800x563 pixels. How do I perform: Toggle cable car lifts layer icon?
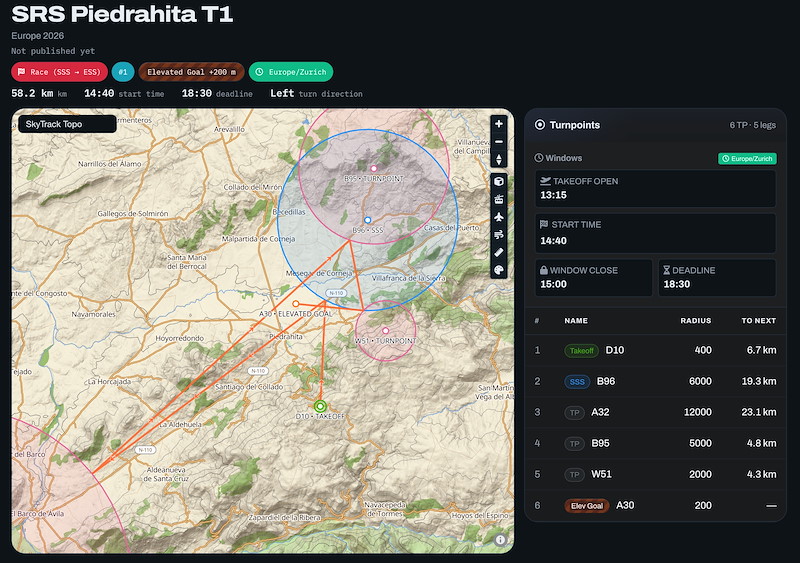[498, 199]
